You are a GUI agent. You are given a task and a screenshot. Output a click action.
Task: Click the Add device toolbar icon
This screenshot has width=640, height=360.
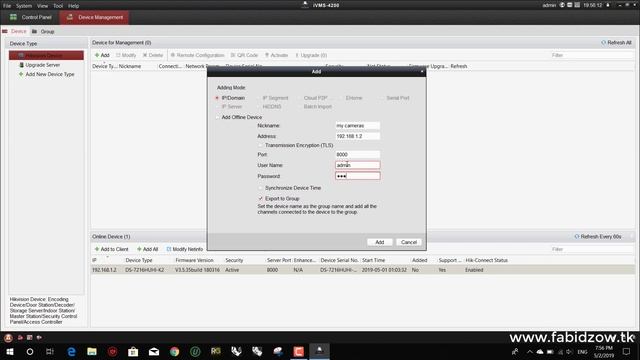(x=102, y=55)
